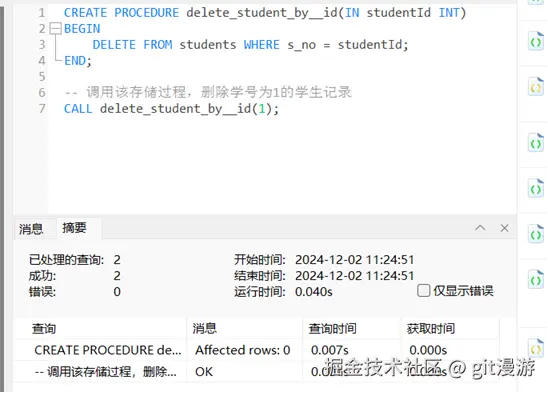Click the 查询 column header

[x=101, y=329]
